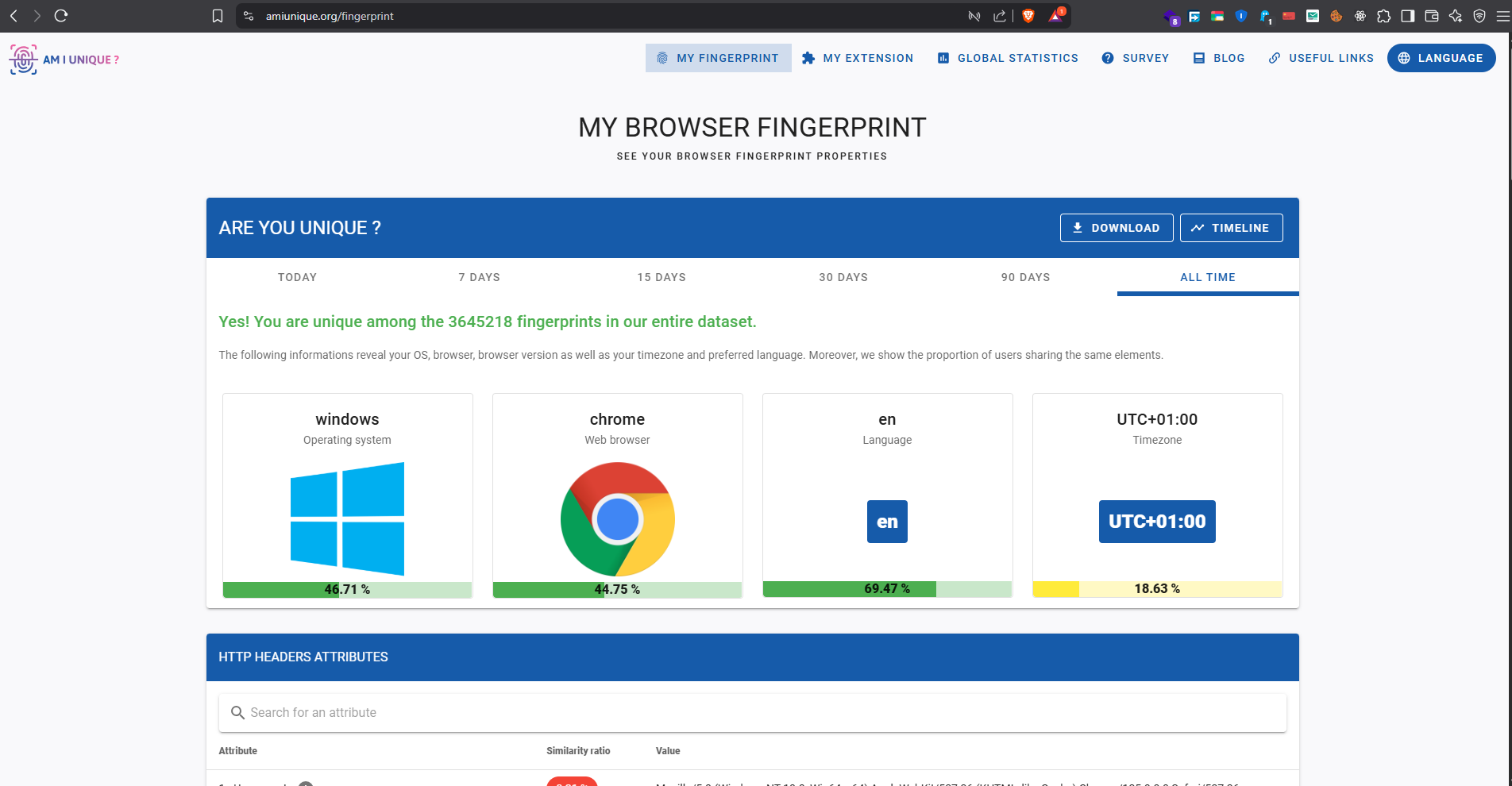The image size is (1512, 786).
Task: Open My Fingerprint nav item
Action: [719, 58]
